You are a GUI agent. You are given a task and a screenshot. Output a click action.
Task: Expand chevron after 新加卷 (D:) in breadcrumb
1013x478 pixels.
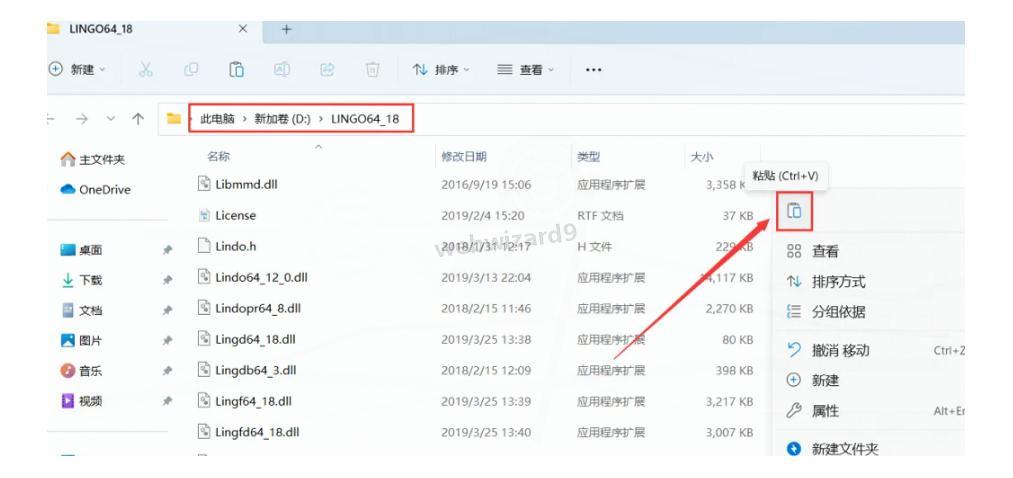pos(321,120)
